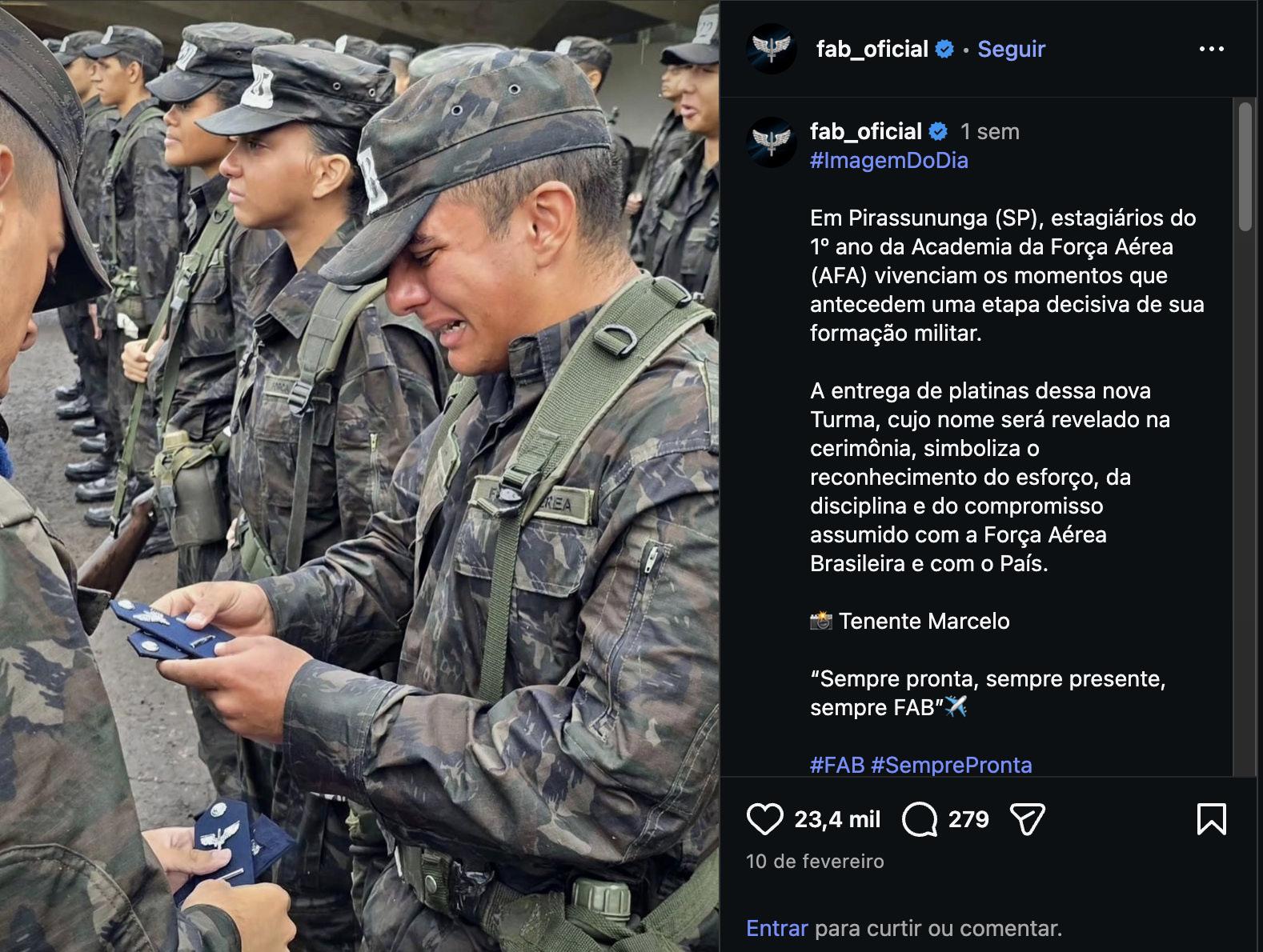The height and width of the screenshot is (952, 1263).
Task: Open more options three-dot menu
Action: tap(1211, 49)
